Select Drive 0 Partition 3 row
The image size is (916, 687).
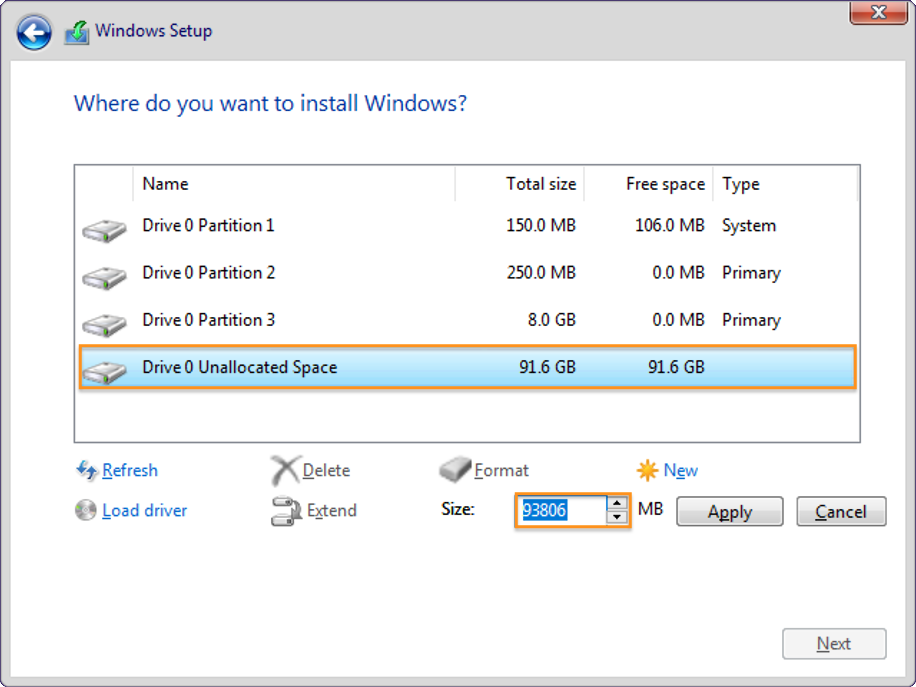pyautogui.click(x=467, y=321)
